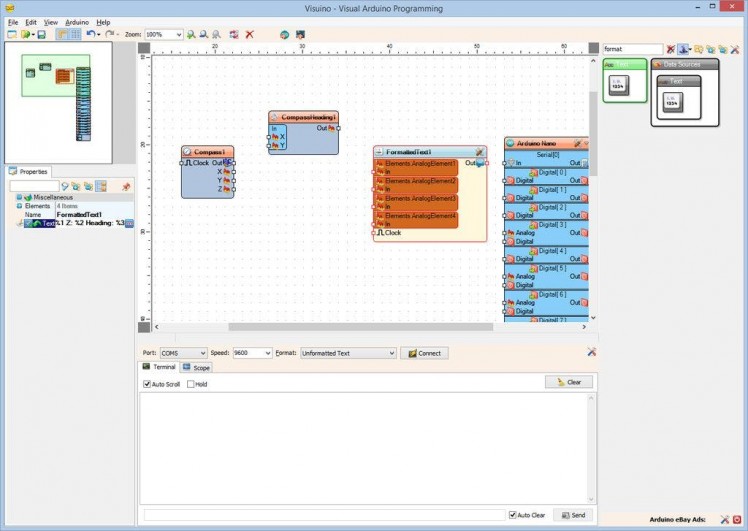The height and width of the screenshot is (531, 748).
Task: Click the Clear button in terminal
Action: pos(569,382)
